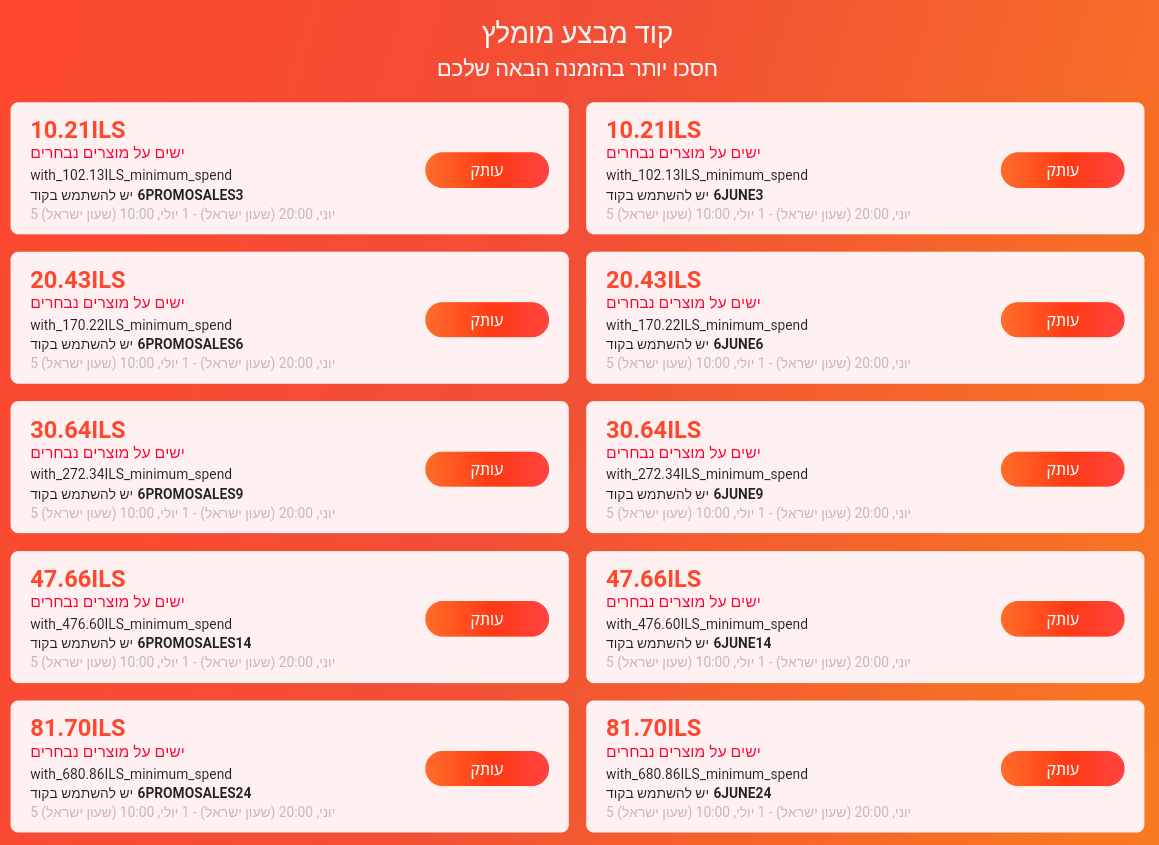The width and height of the screenshot is (1159, 845).
Task: Click the 6PROMOSALES24 code text
Action: [x=194, y=793]
